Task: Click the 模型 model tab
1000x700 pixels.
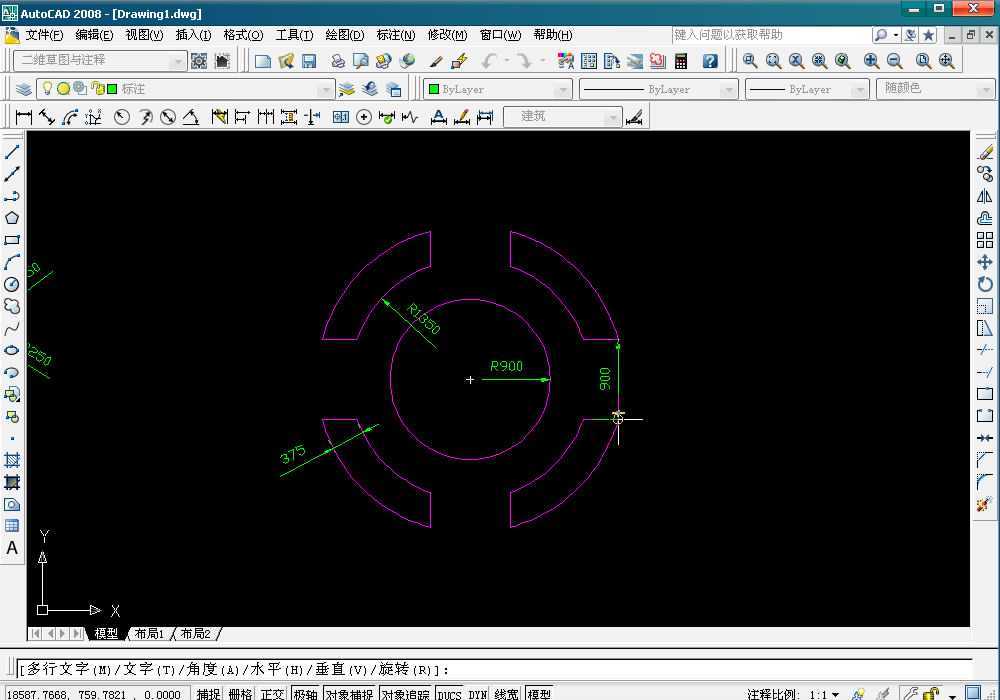Action: point(106,634)
